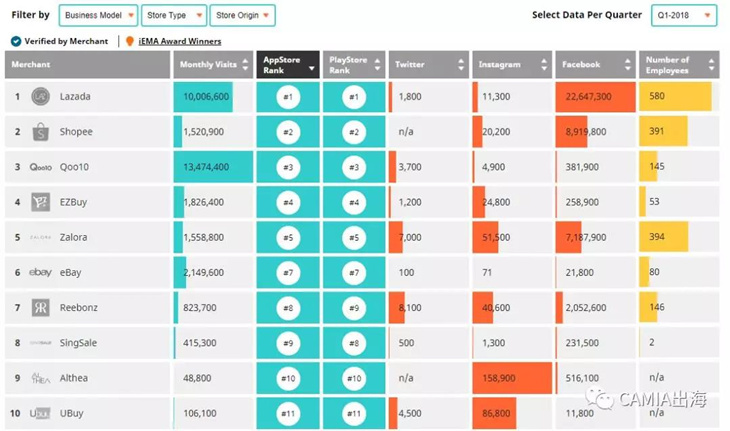
Task: Click the Lazada merchant logo icon
Action: (40, 97)
